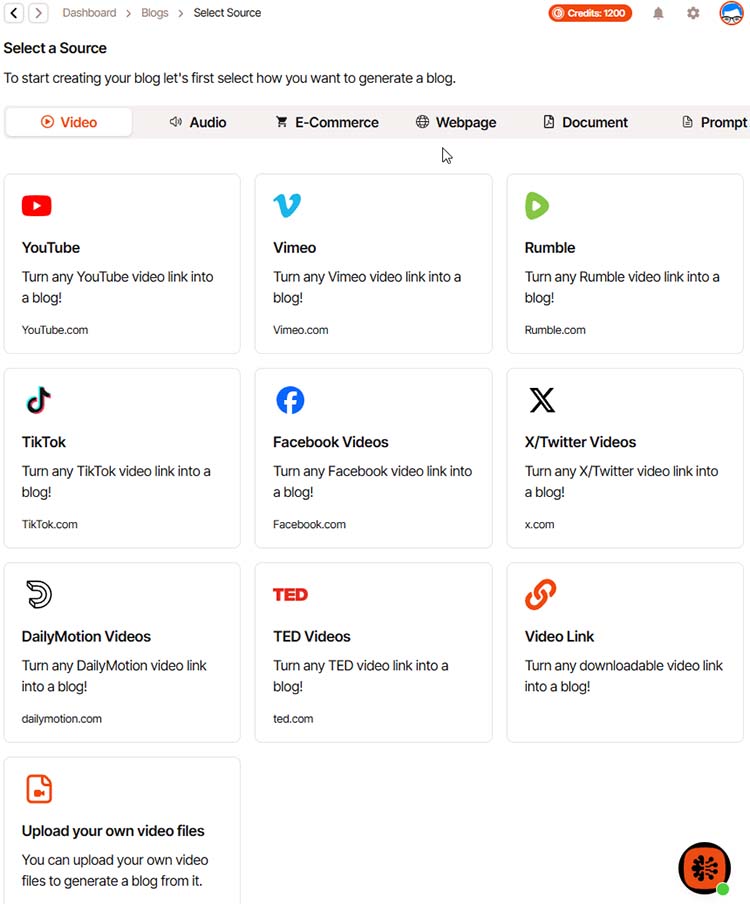This screenshot has width=750, height=904.
Task: Select the Vimeo card title
Action: click(295, 248)
